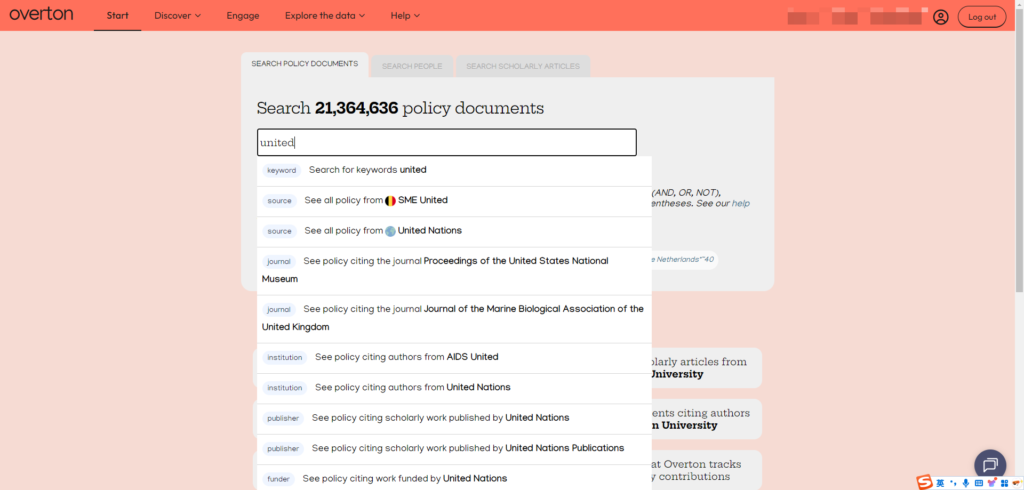The image size is (1024, 490).
Task: Choose the keyword search for united suggestion
Action: [x=367, y=170]
